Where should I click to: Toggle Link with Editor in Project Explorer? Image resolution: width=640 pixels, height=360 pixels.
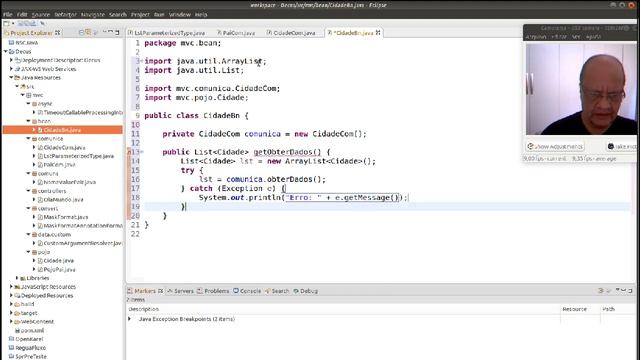(88, 32)
